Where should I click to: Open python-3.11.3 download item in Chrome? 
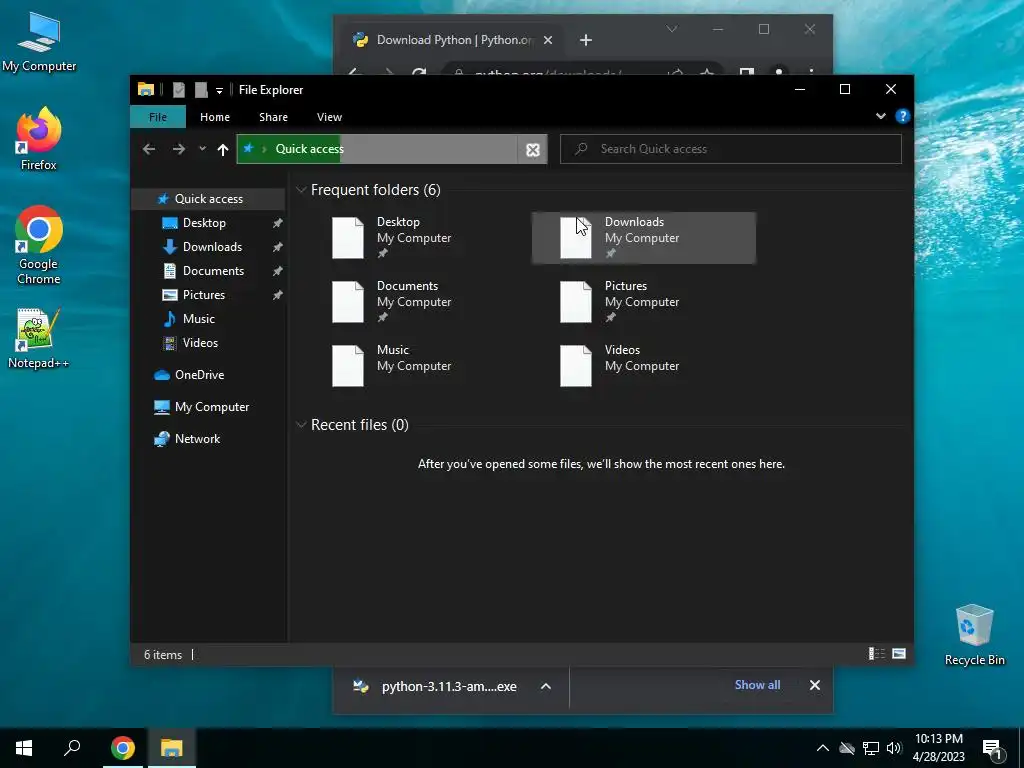point(435,686)
